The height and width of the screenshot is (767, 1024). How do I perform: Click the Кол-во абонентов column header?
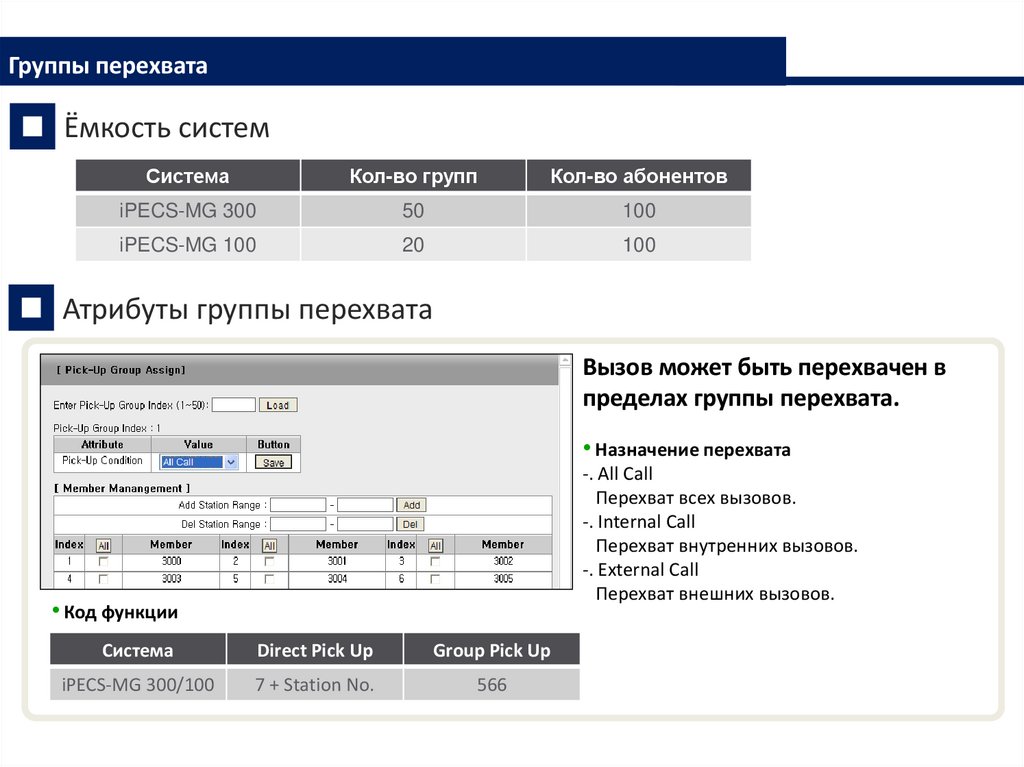(x=639, y=176)
